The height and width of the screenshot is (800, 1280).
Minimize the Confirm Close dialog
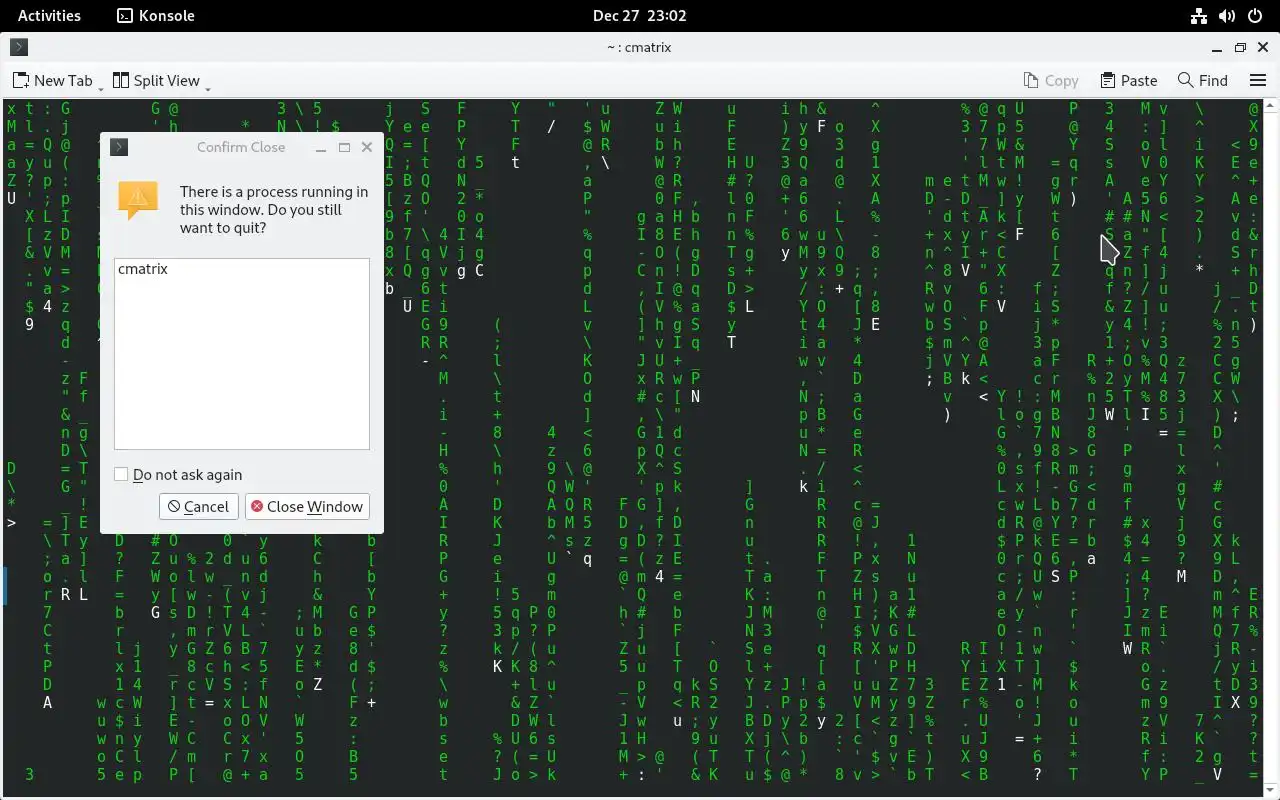click(321, 147)
